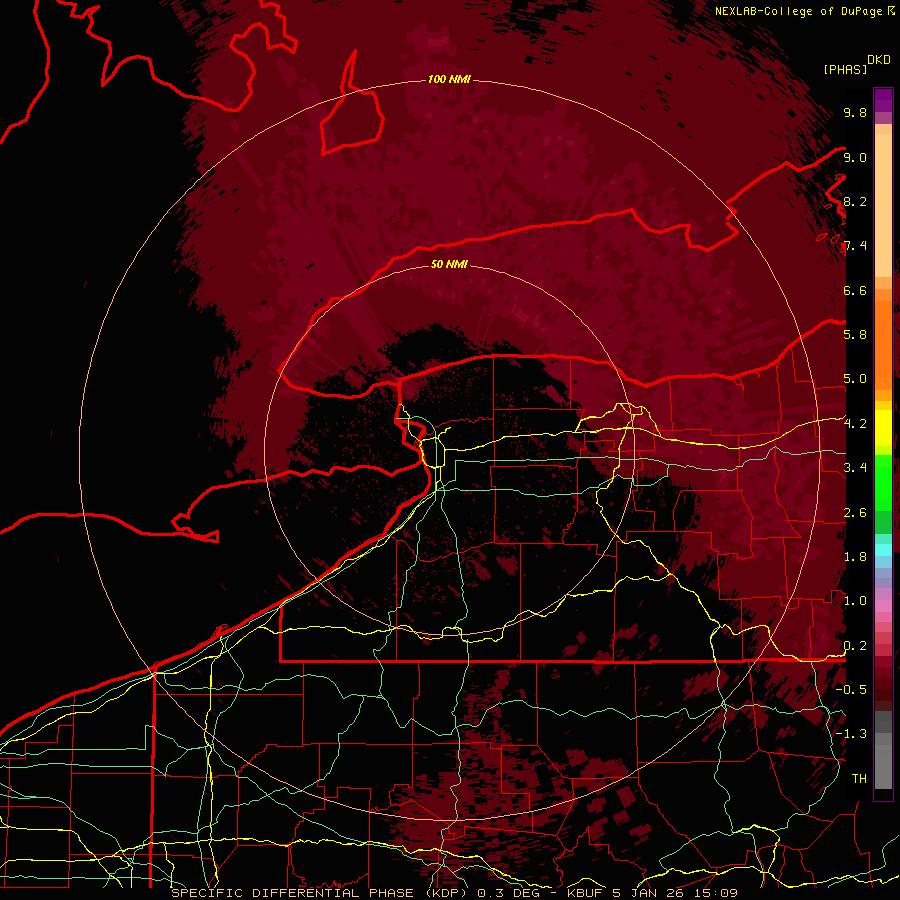Click the 1.0 legend value
Screen dimensions: 900x900
[x=855, y=601]
